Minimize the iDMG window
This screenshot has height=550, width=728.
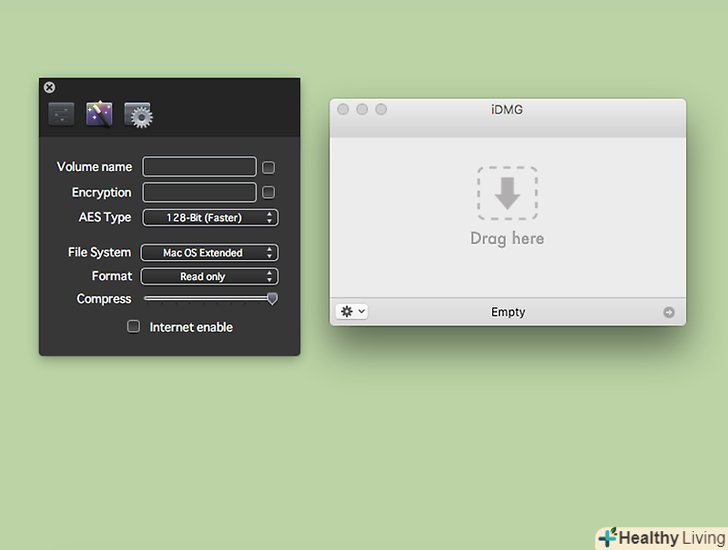[x=362, y=109]
